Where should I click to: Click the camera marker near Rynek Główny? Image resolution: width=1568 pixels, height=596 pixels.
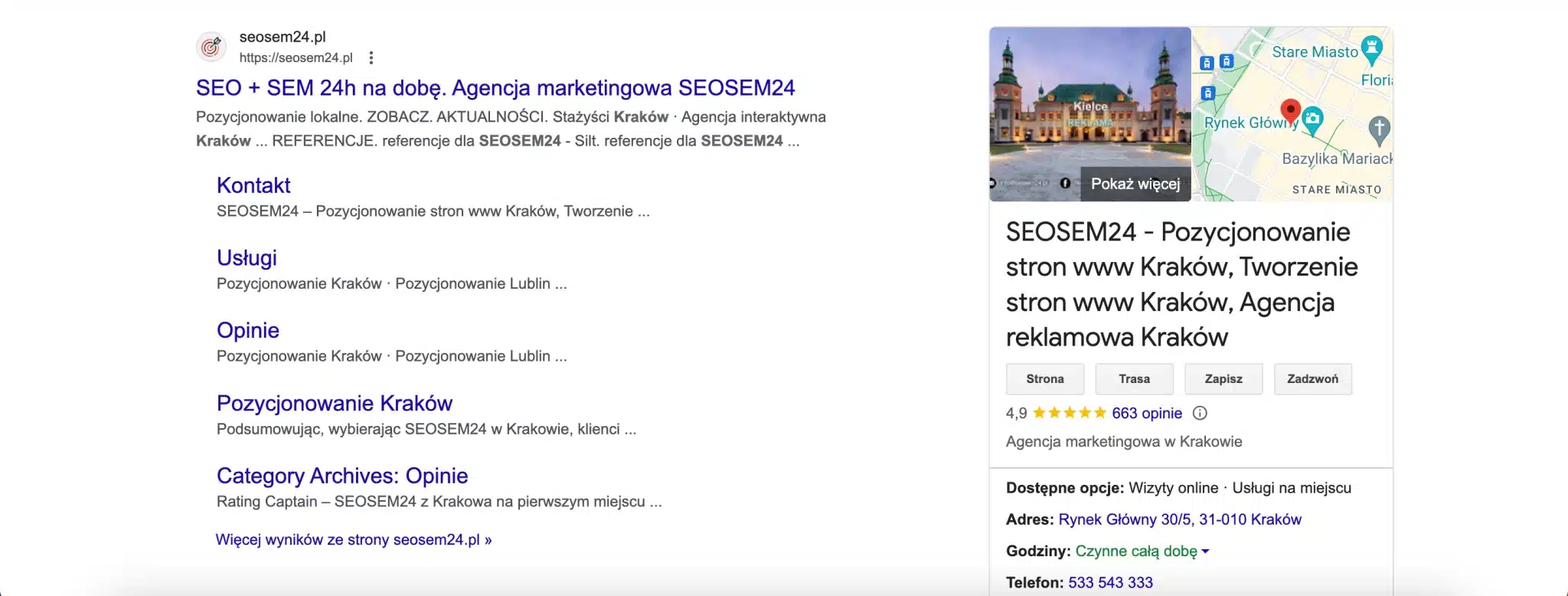click(x=1313, y=121)
